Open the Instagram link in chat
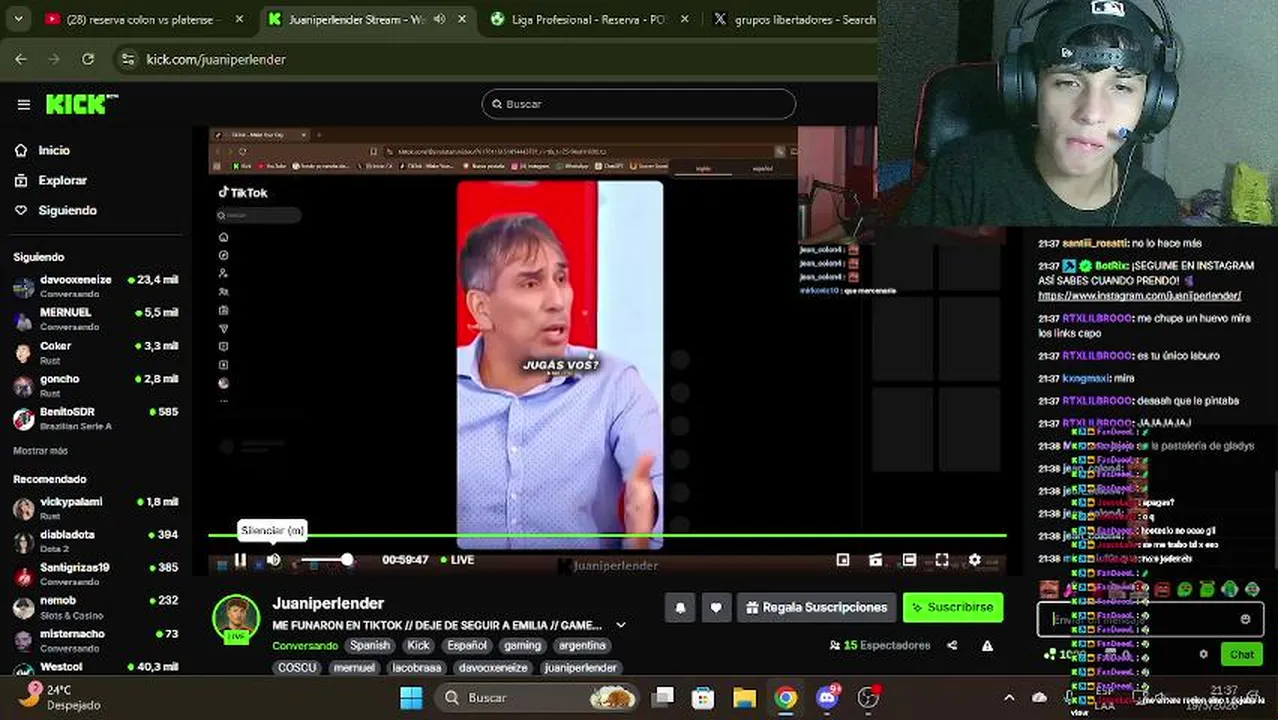 coord(1139,296)
